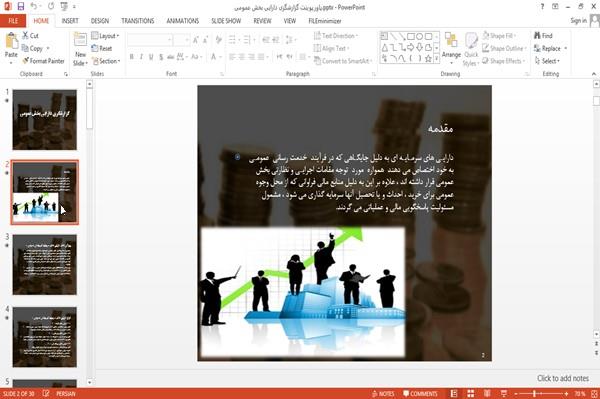This screenshot has height=399, width=600.
Task: Toggle the Comments pane in status bar
Action: tap(420, 394)
